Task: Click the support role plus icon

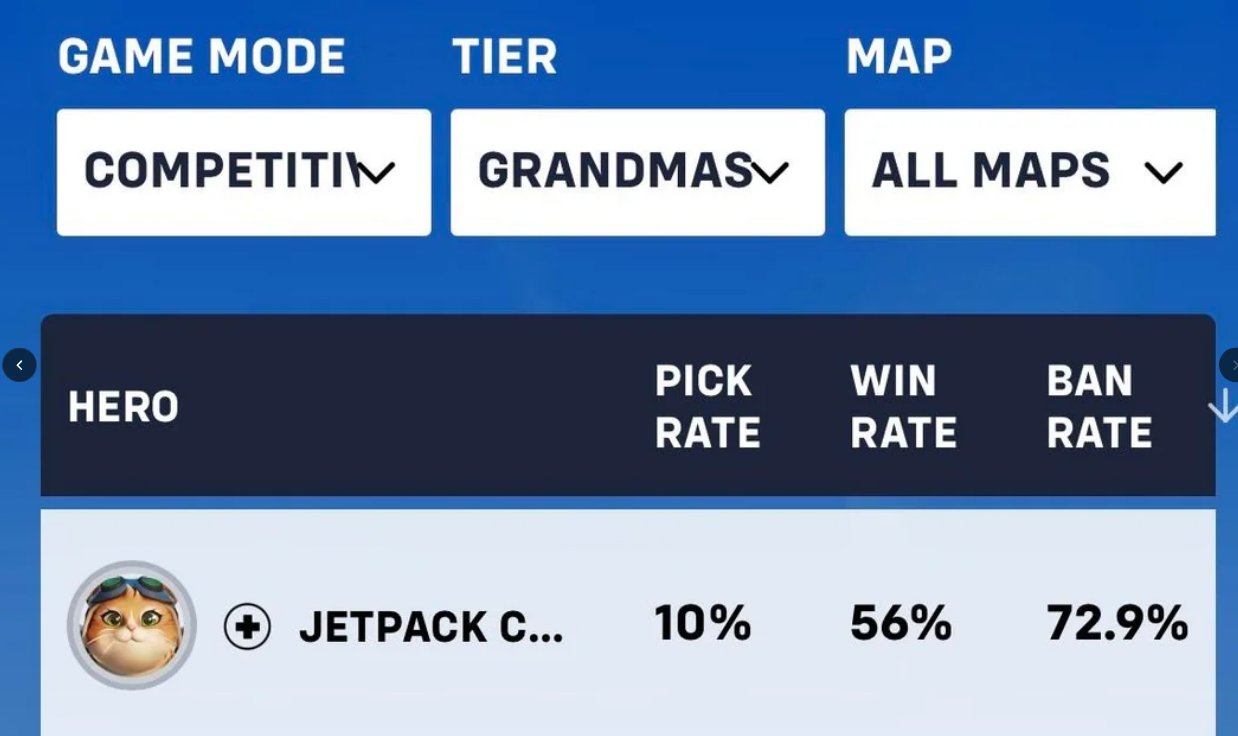Action: coord(247,627)
